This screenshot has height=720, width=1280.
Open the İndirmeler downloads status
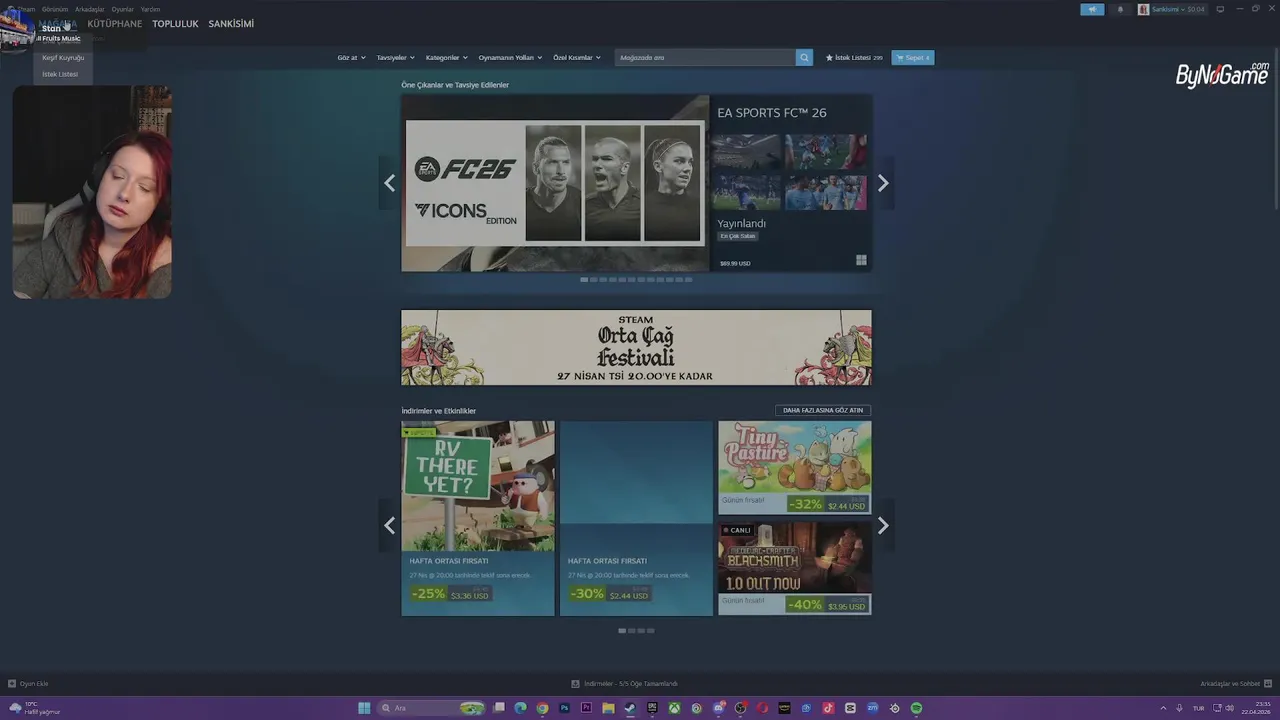tap(625, 684)
